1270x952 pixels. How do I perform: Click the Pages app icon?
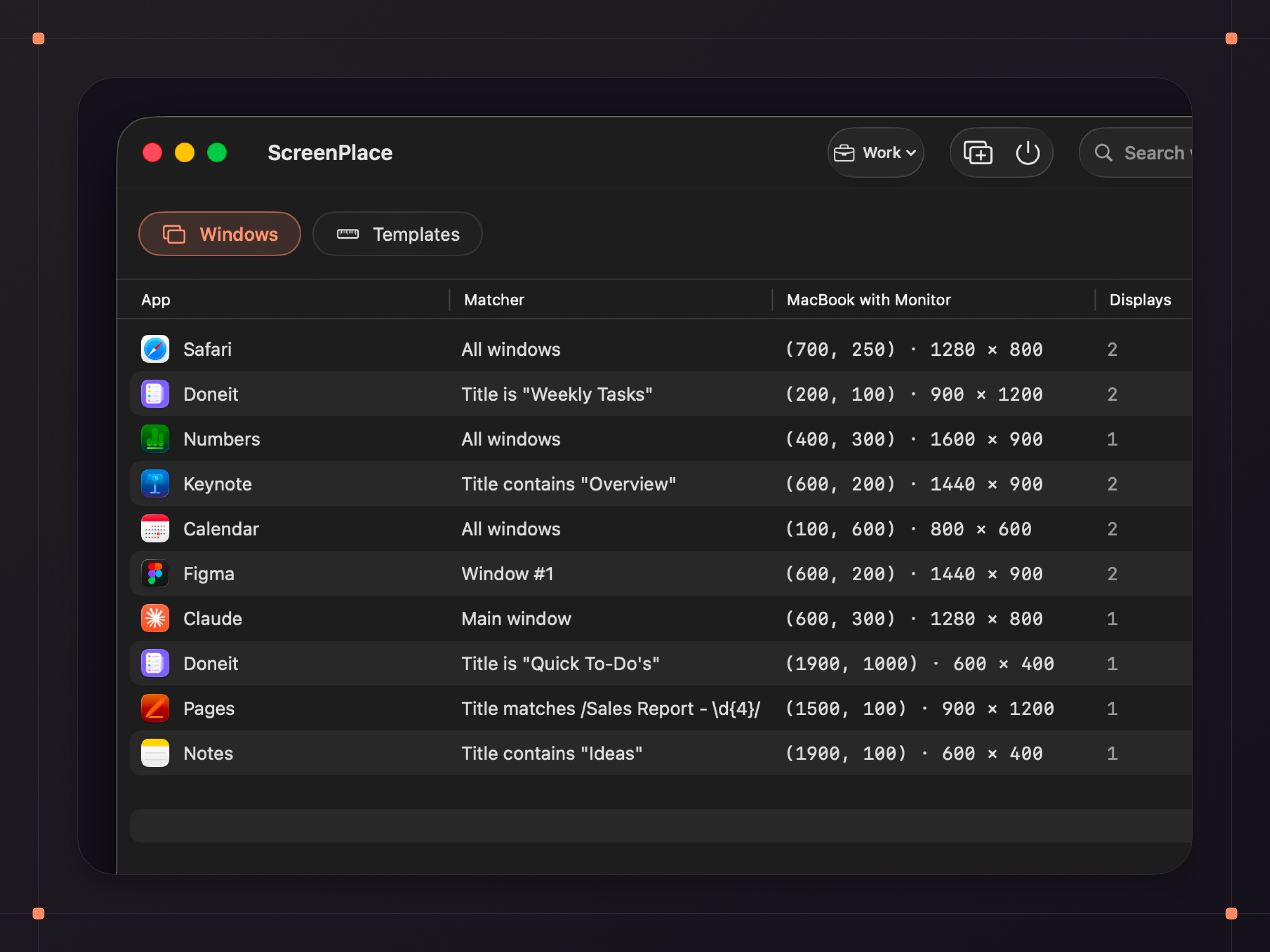point(155,708)
